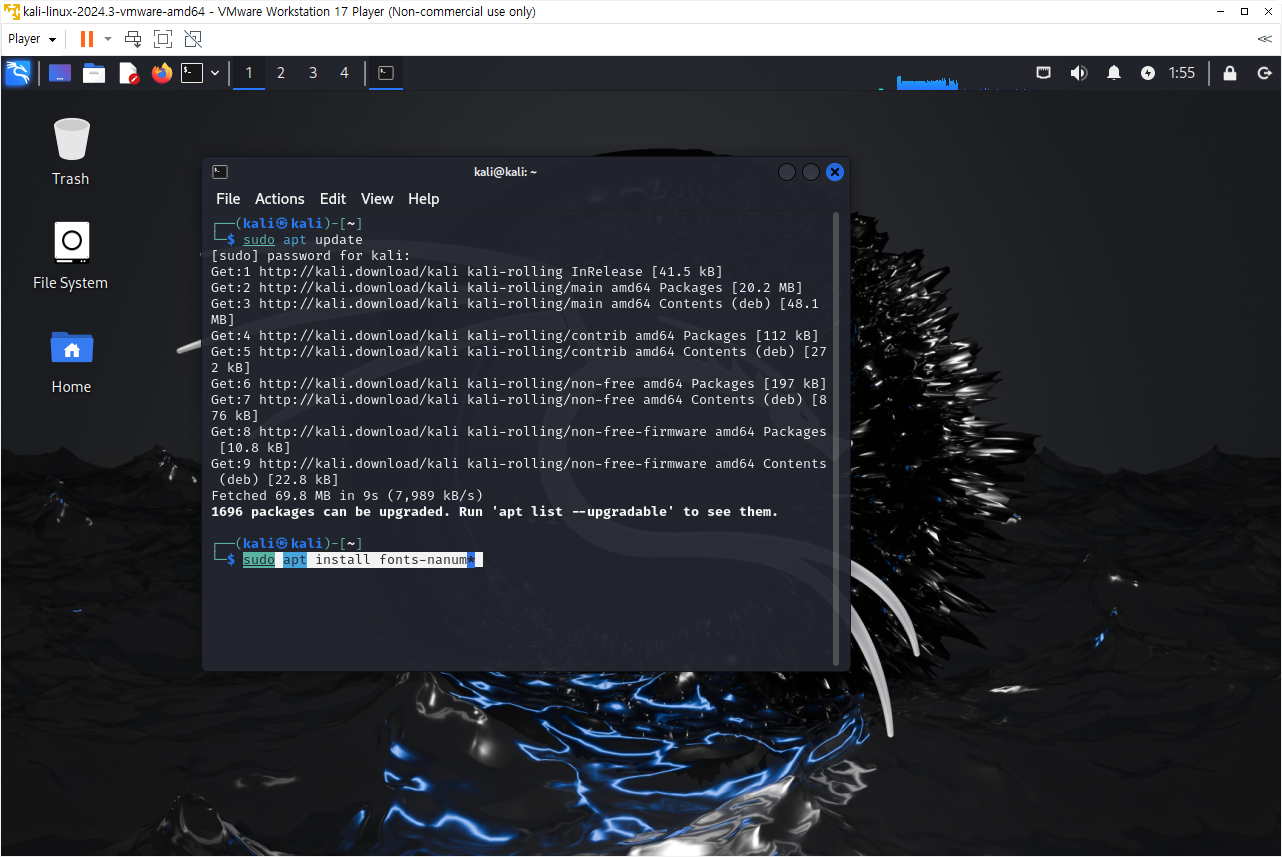Close the terminal window
Screen dimensions: 1282x857
[x=835, y=172]
